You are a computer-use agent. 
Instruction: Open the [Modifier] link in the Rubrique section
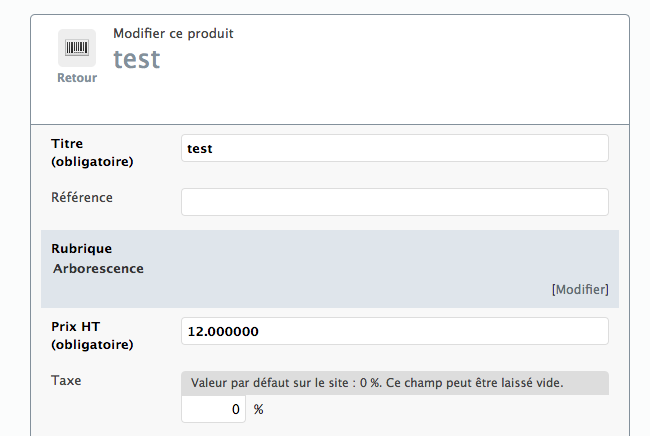click(580, 289)
